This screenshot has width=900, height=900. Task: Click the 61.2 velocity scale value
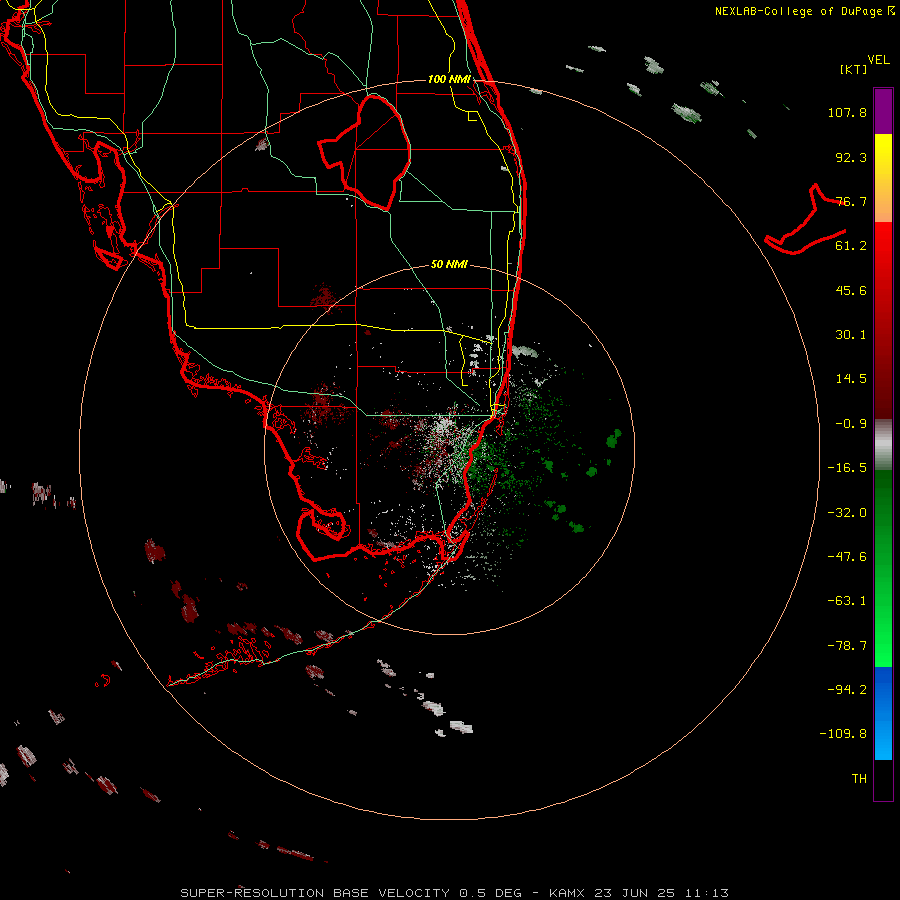point(851,246)
